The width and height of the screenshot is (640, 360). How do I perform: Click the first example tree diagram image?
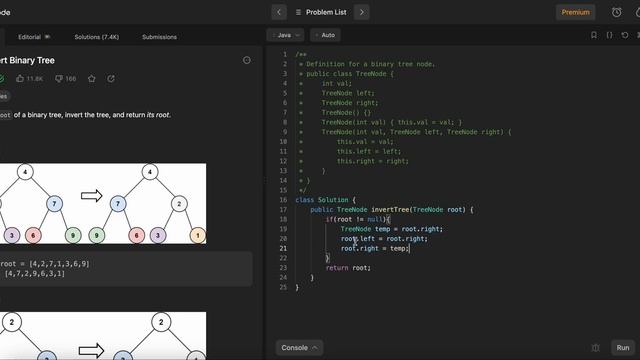pyautogui.click(x=103, y=204)
